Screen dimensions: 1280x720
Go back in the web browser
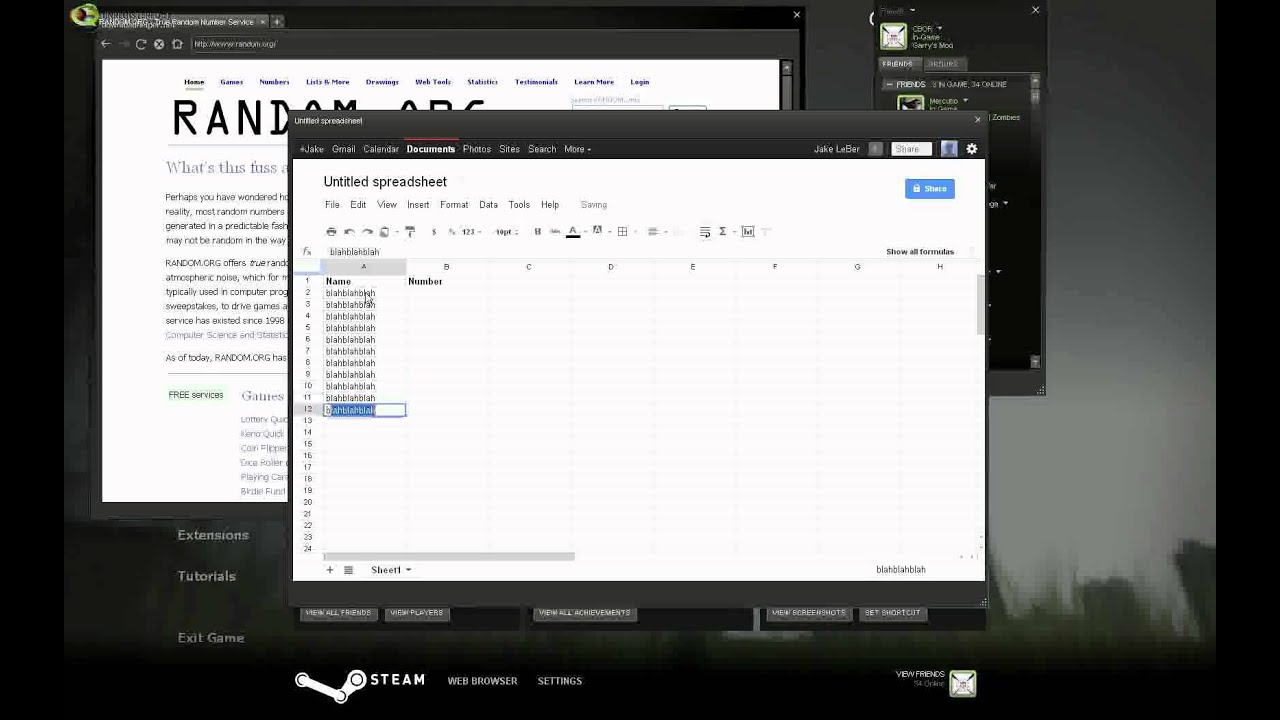coord(105,44)
